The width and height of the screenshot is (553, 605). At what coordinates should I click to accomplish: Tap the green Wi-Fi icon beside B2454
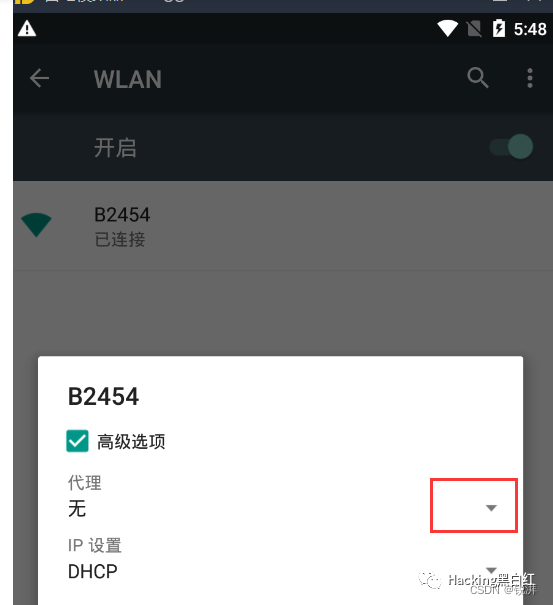pyautogui.click(x=36, y=225)
